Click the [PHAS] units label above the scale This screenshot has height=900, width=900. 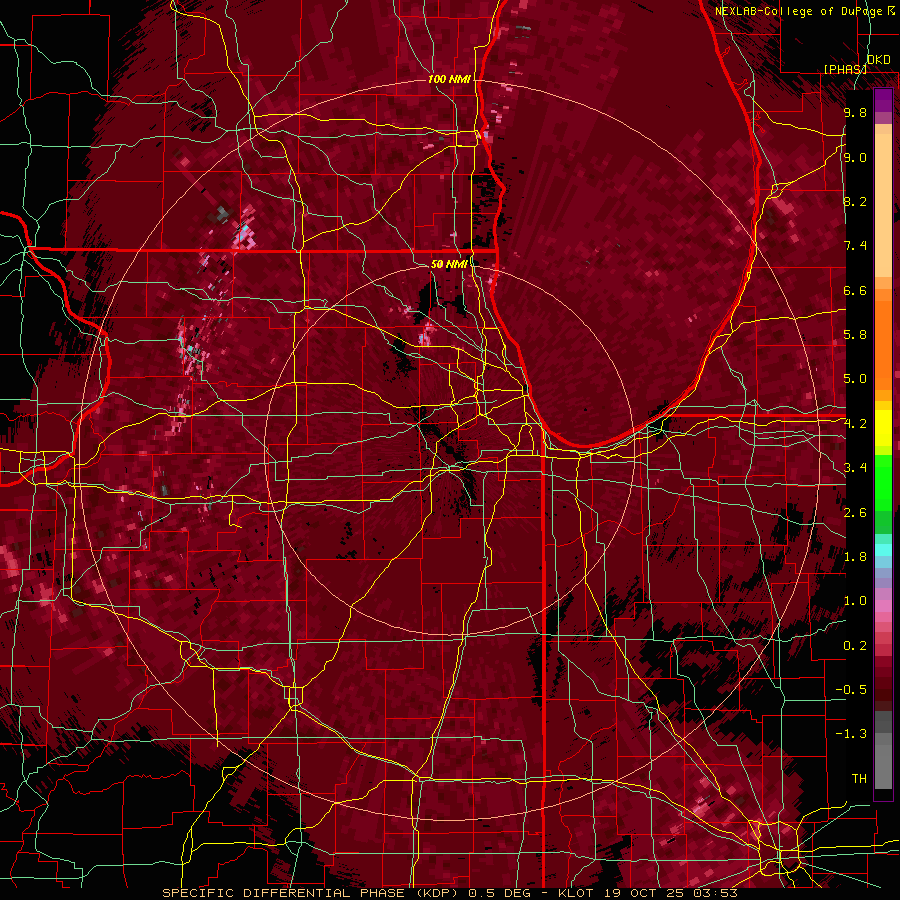coord(845,69)
